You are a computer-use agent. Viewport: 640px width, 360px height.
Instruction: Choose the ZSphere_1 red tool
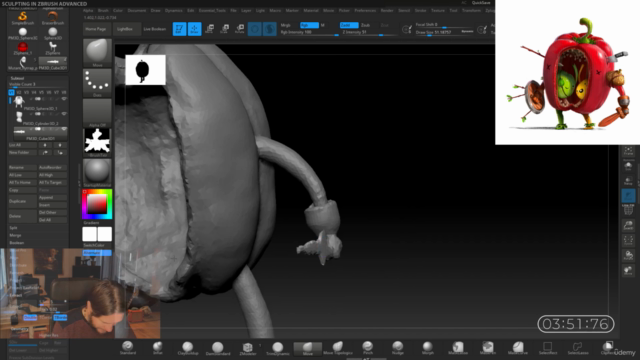22,48
